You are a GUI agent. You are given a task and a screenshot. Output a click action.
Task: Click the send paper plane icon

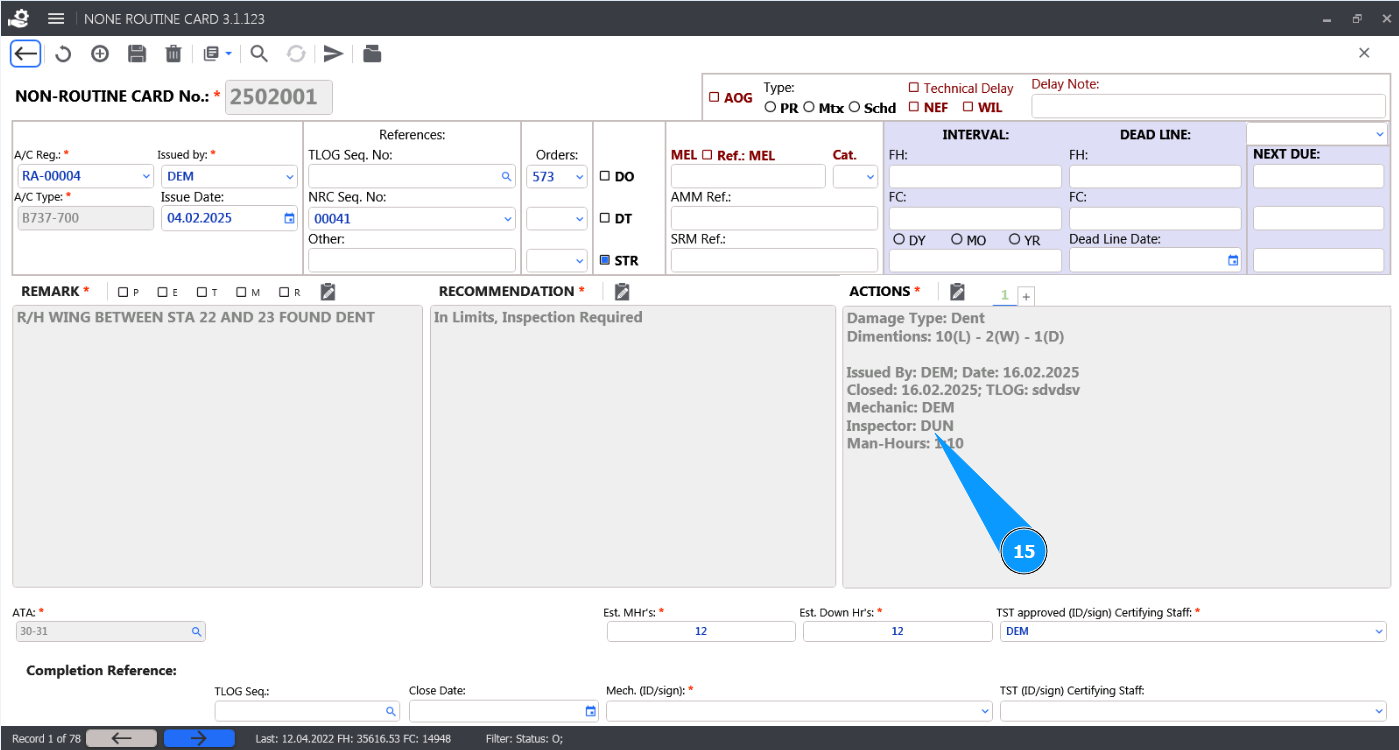tap(333, 54)
